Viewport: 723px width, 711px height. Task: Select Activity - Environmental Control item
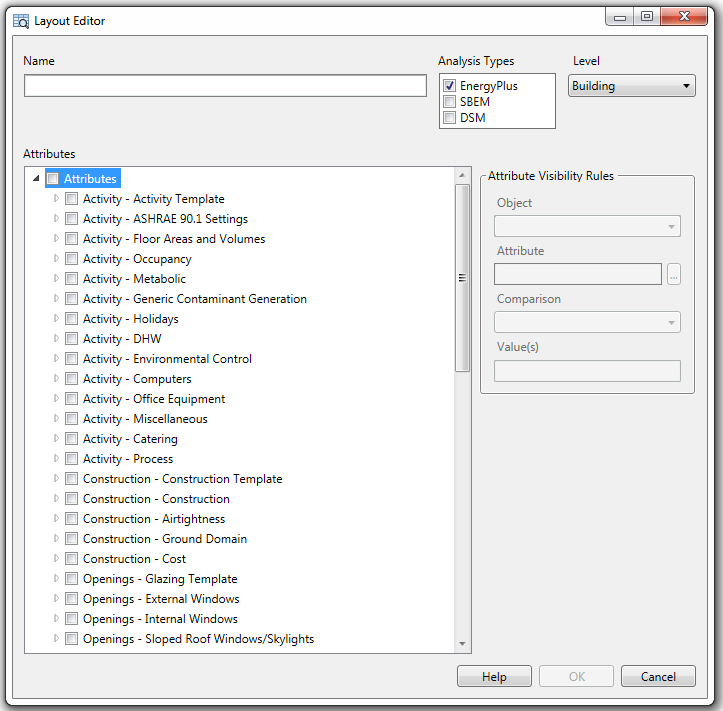[x=167, y=359]
